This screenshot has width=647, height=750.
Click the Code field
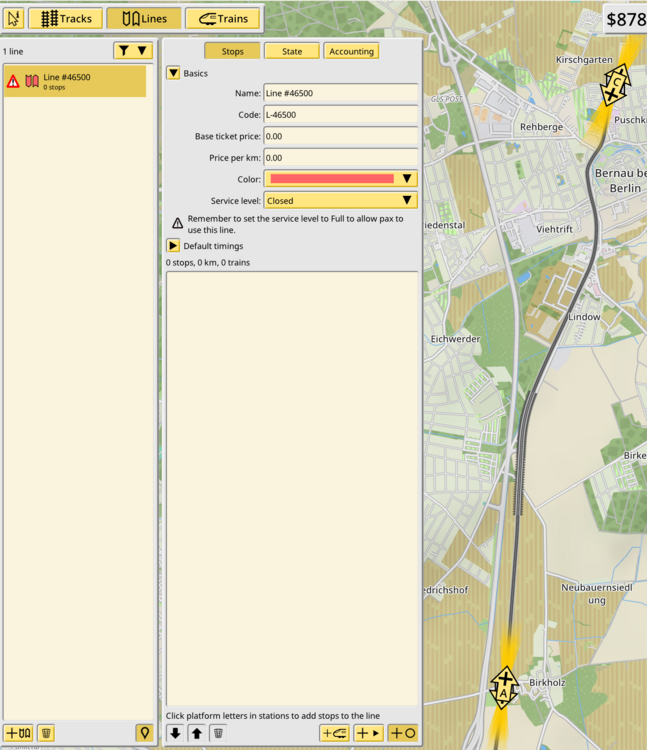click(x=340, y=115)
